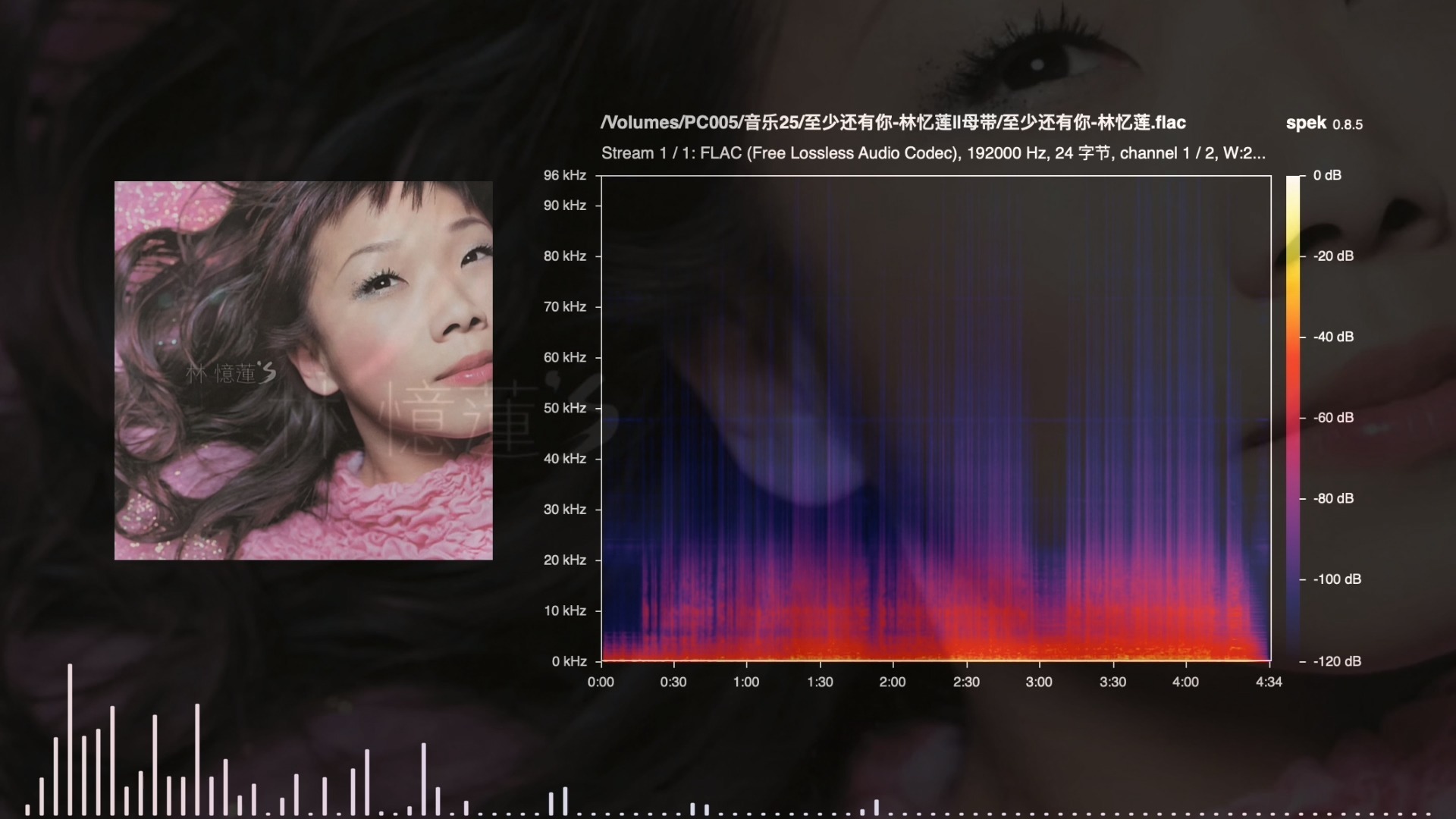The height and width of the screenshot is (819, 1456).
Task: Click the 3:00 time axis label
Action: (1039, 682)
